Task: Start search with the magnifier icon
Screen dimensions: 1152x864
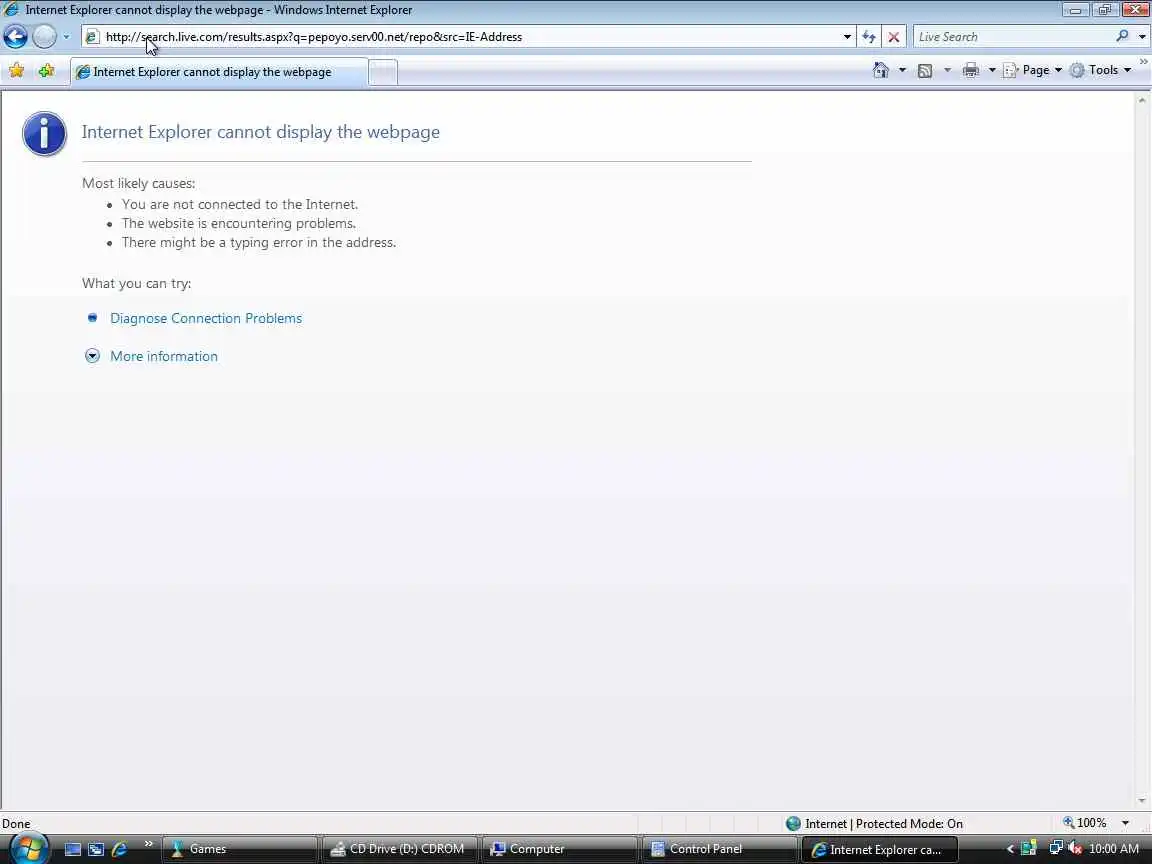Action: pos(1122,36)
